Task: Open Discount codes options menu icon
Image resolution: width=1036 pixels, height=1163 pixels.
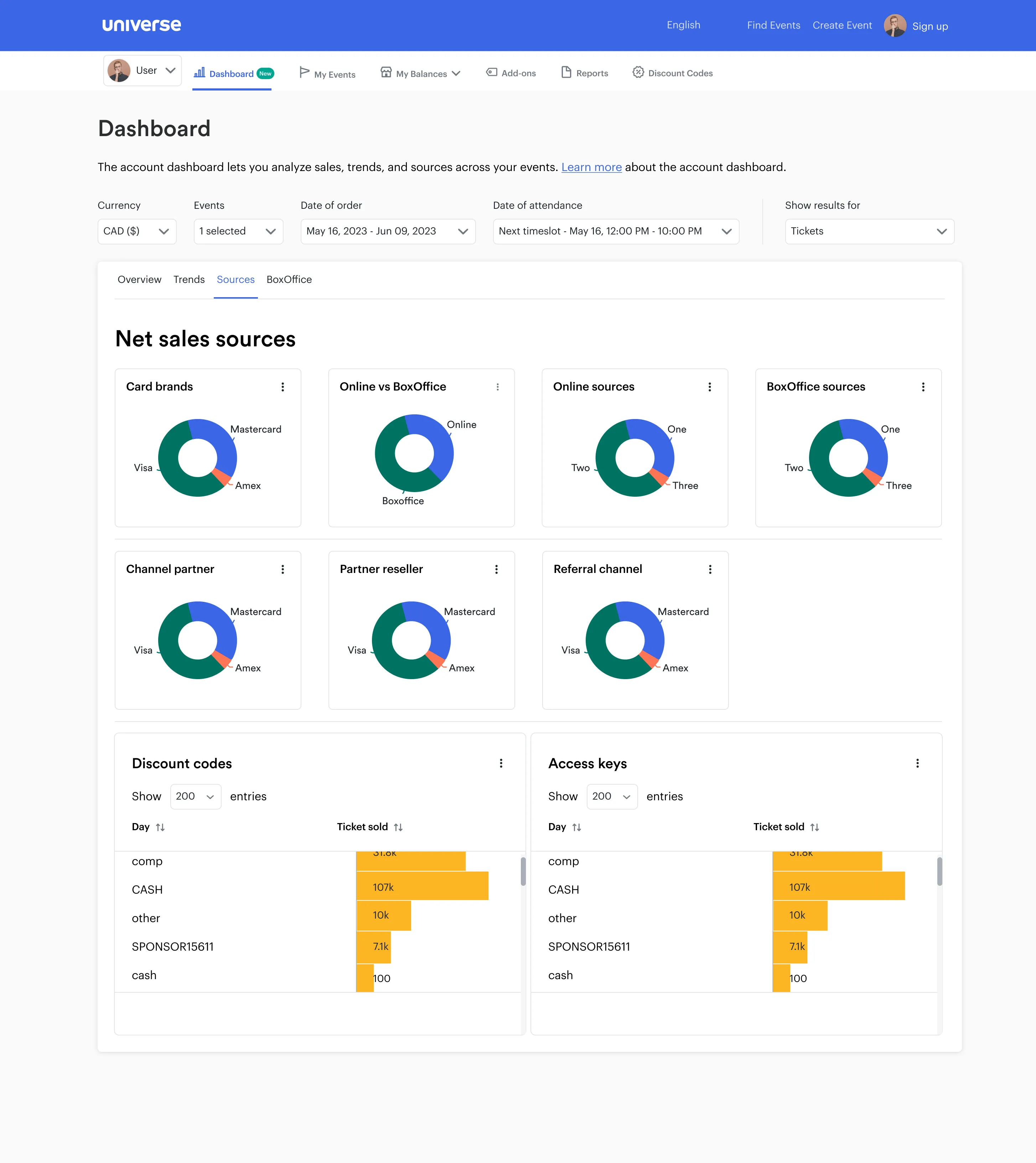Action: coord(501,763)
